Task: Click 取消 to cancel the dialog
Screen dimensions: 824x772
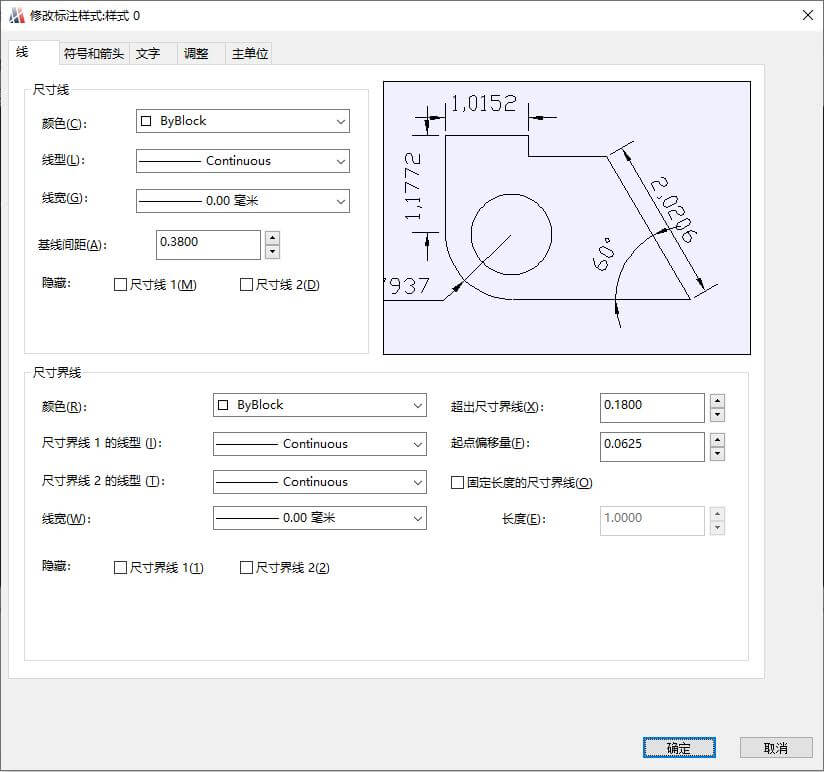Action: 776,748
